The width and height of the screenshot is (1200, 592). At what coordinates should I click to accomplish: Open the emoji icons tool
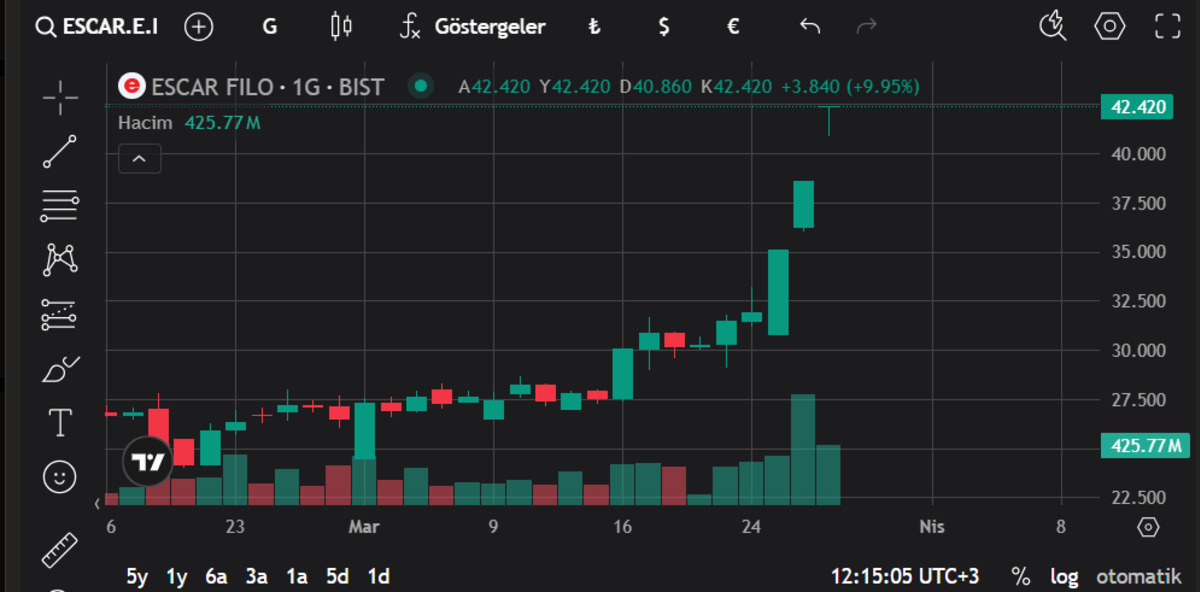point(60,476)
